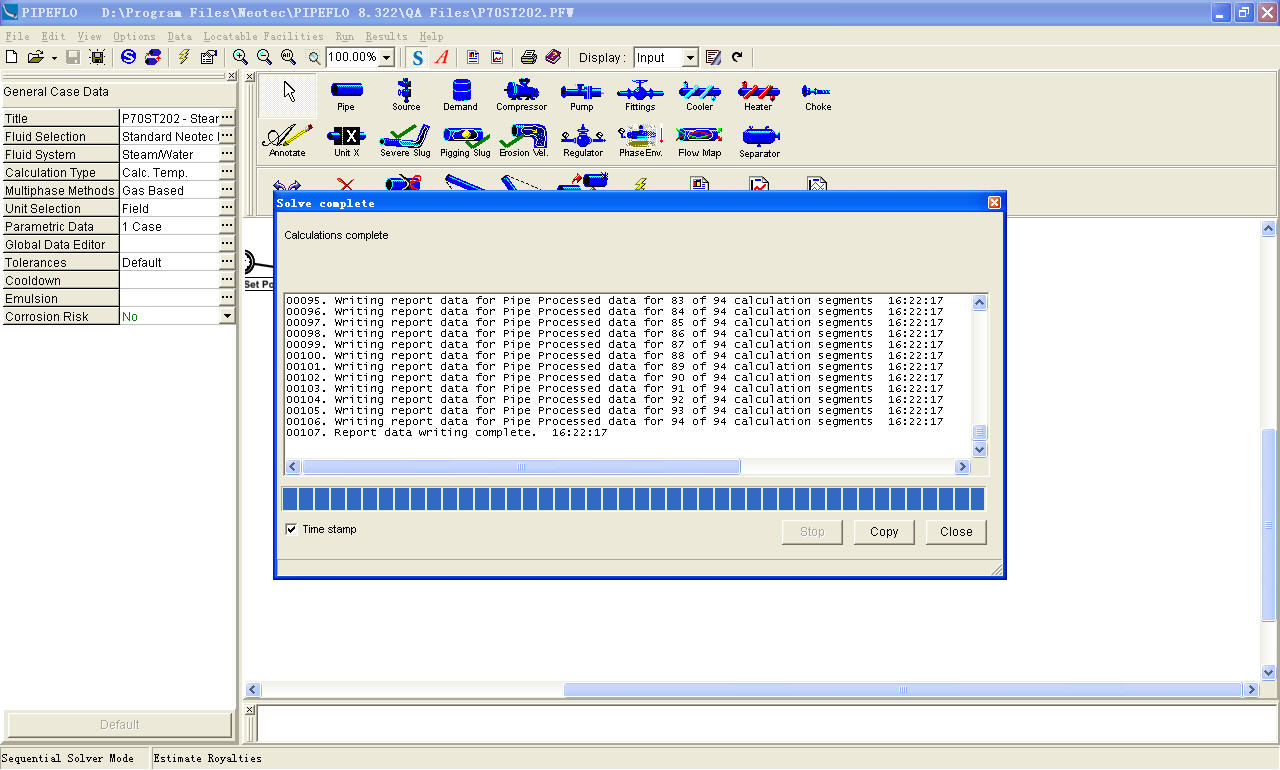This screenshot has height=770, width=1280.
Task: Click the New file icon
Action: pos(12,57)
